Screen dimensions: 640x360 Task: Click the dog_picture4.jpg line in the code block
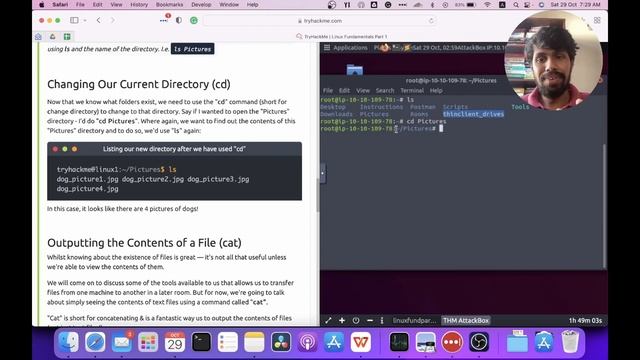(x=87, y=189)
